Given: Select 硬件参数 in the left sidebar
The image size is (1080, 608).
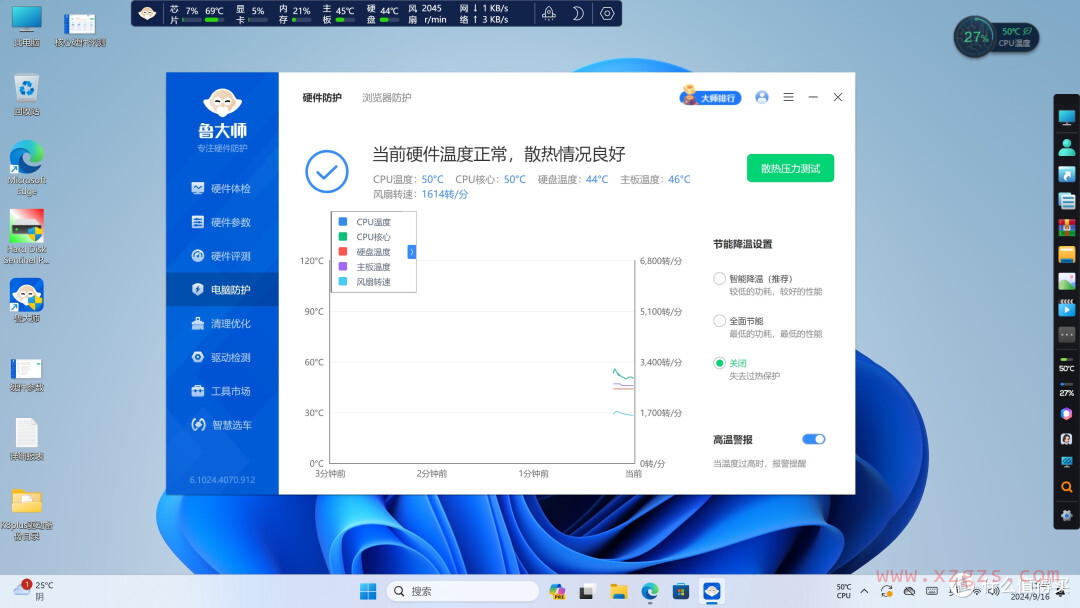Looking at the screenshot, I should tap(222, 221).
